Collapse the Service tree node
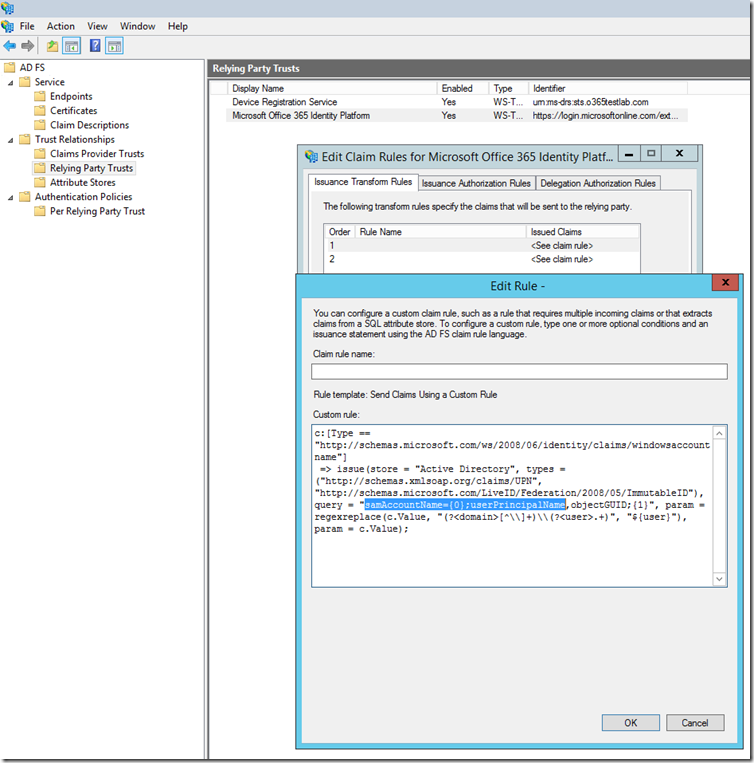The height and width of the screenshot is (763, 754). pos(11,83)
